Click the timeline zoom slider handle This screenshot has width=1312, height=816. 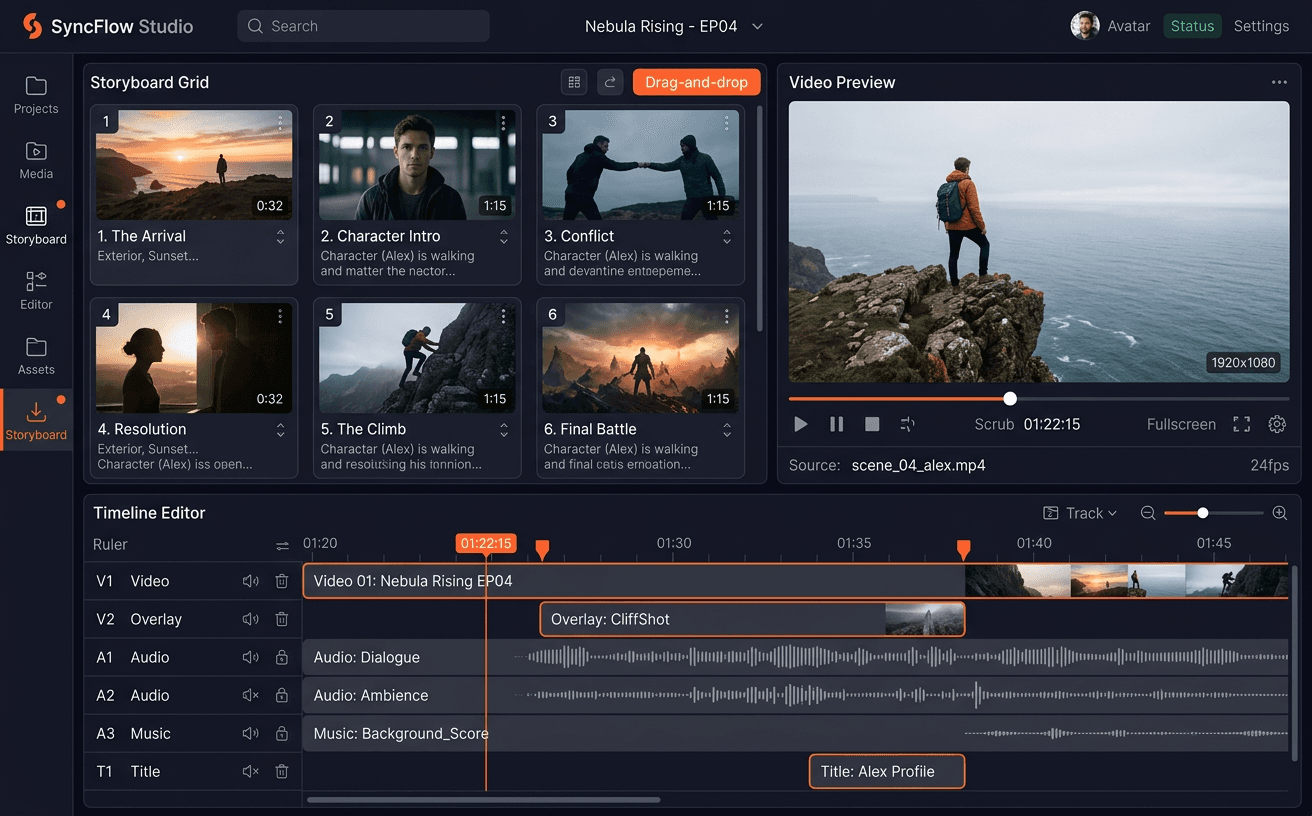point(1203,513)
